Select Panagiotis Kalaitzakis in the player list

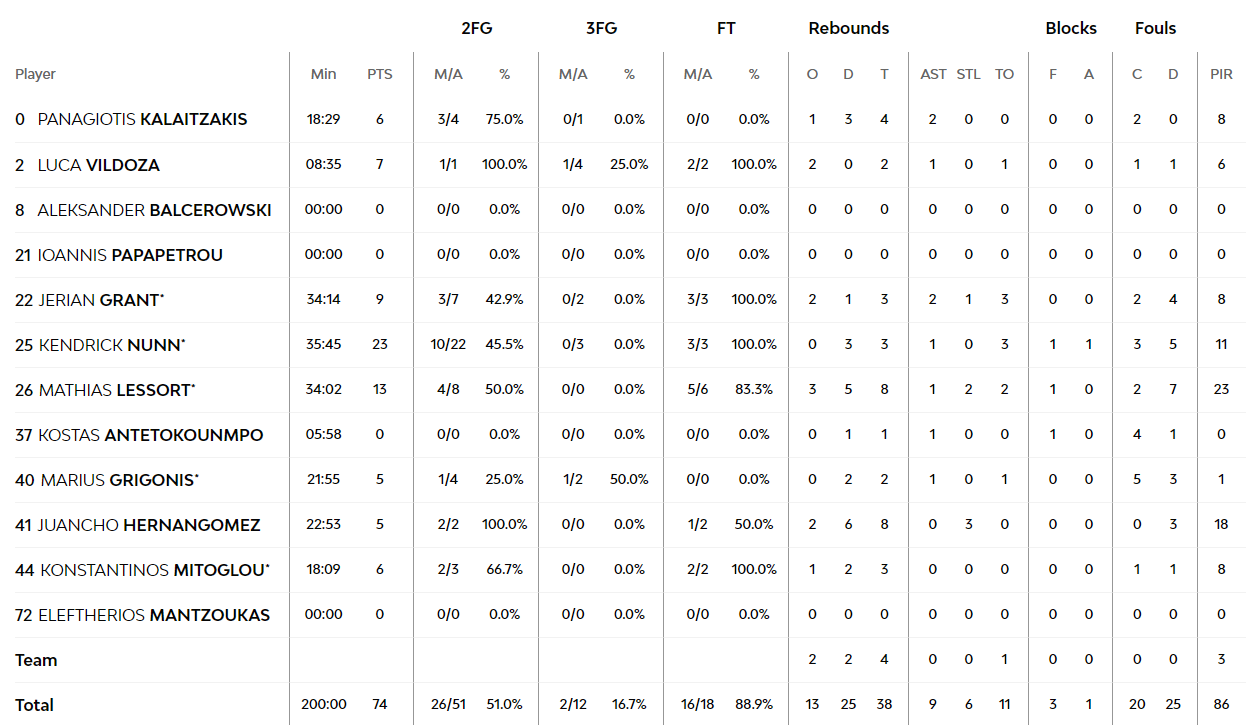pyautogui.click(x=142, y=119)
